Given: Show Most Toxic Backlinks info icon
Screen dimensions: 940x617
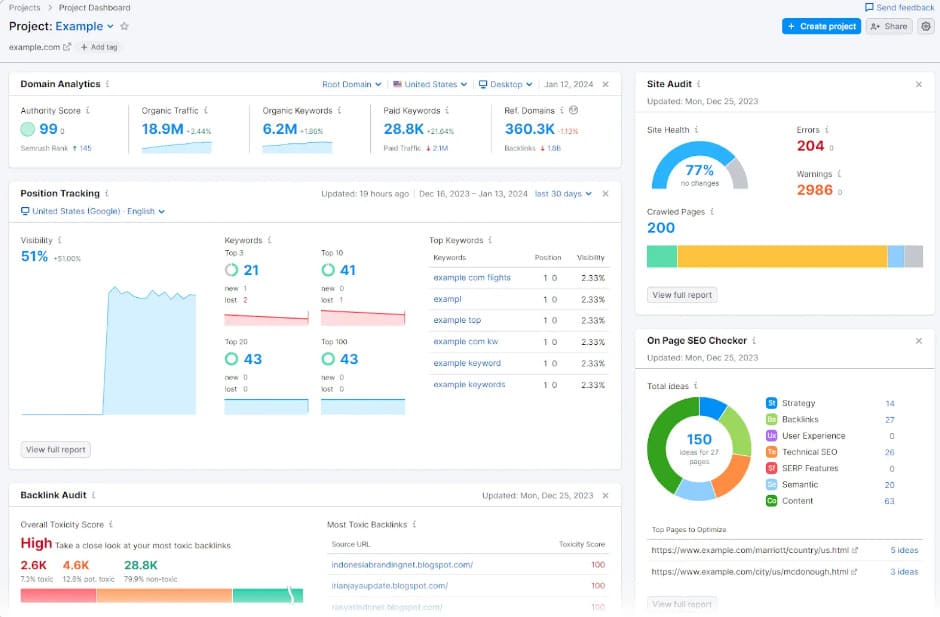Looking at the screenshot, I should point(414,524).
